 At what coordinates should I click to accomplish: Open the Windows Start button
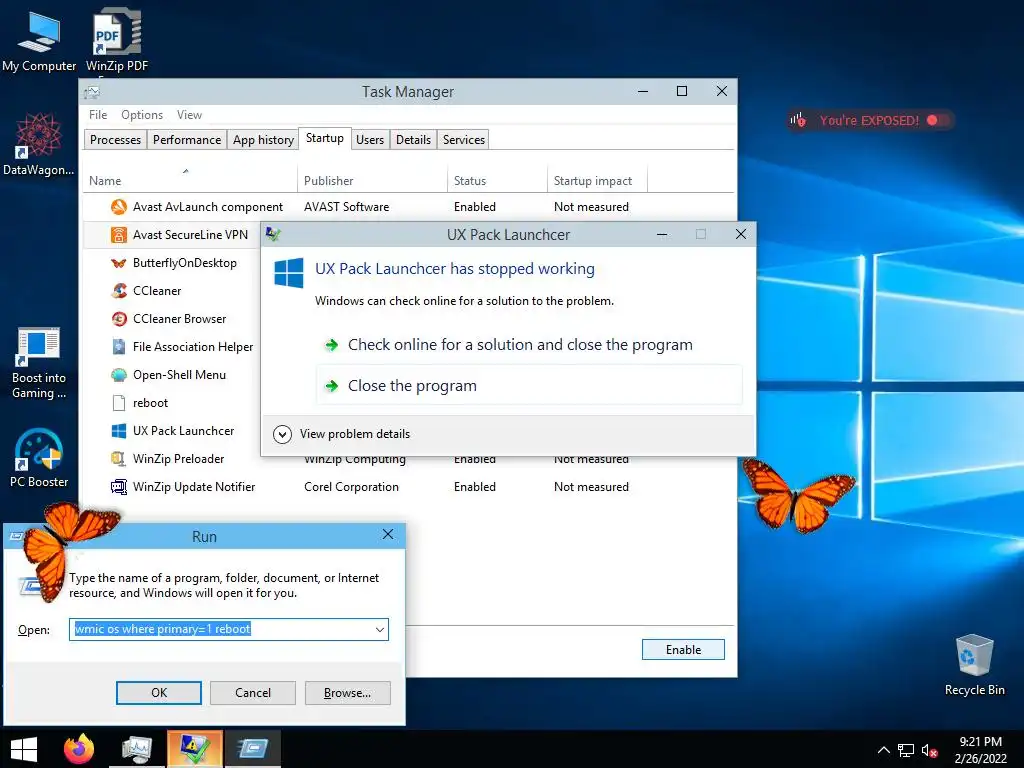(x=24, y=749)
